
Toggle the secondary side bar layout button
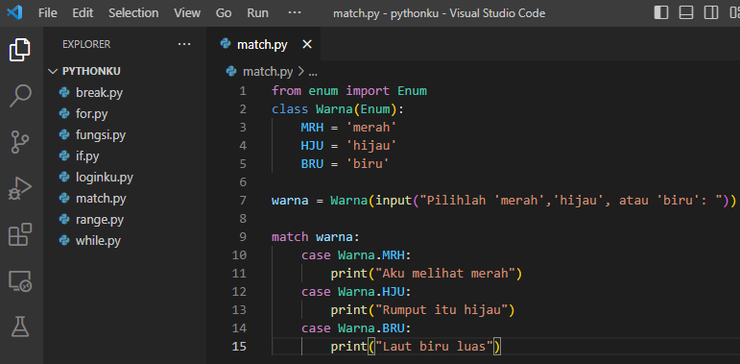coord(711,13)
